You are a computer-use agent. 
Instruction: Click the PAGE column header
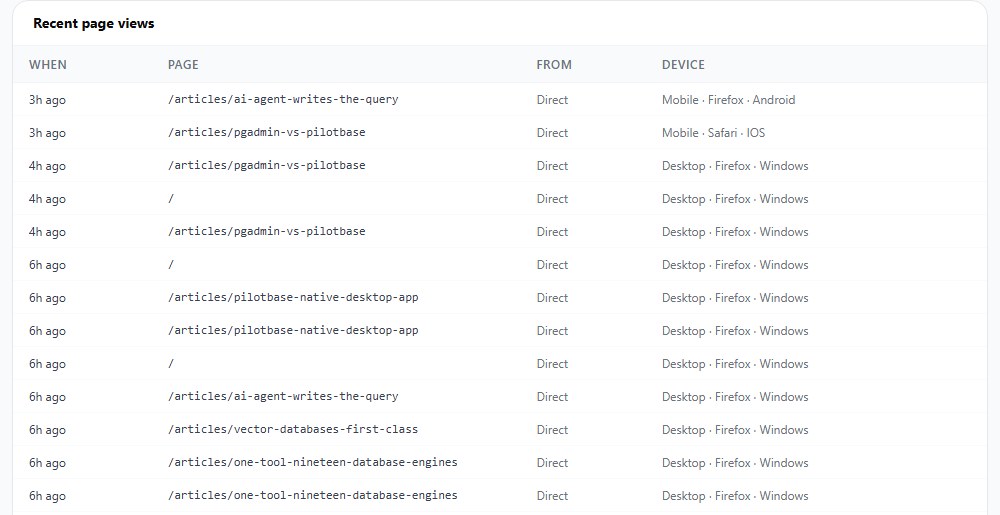(x=183, y=65)
